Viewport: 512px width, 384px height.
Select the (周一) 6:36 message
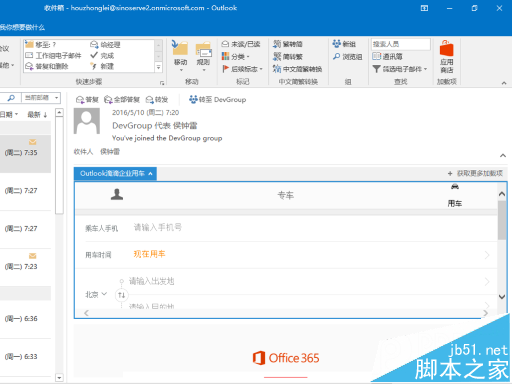click(x=25, y=319)
